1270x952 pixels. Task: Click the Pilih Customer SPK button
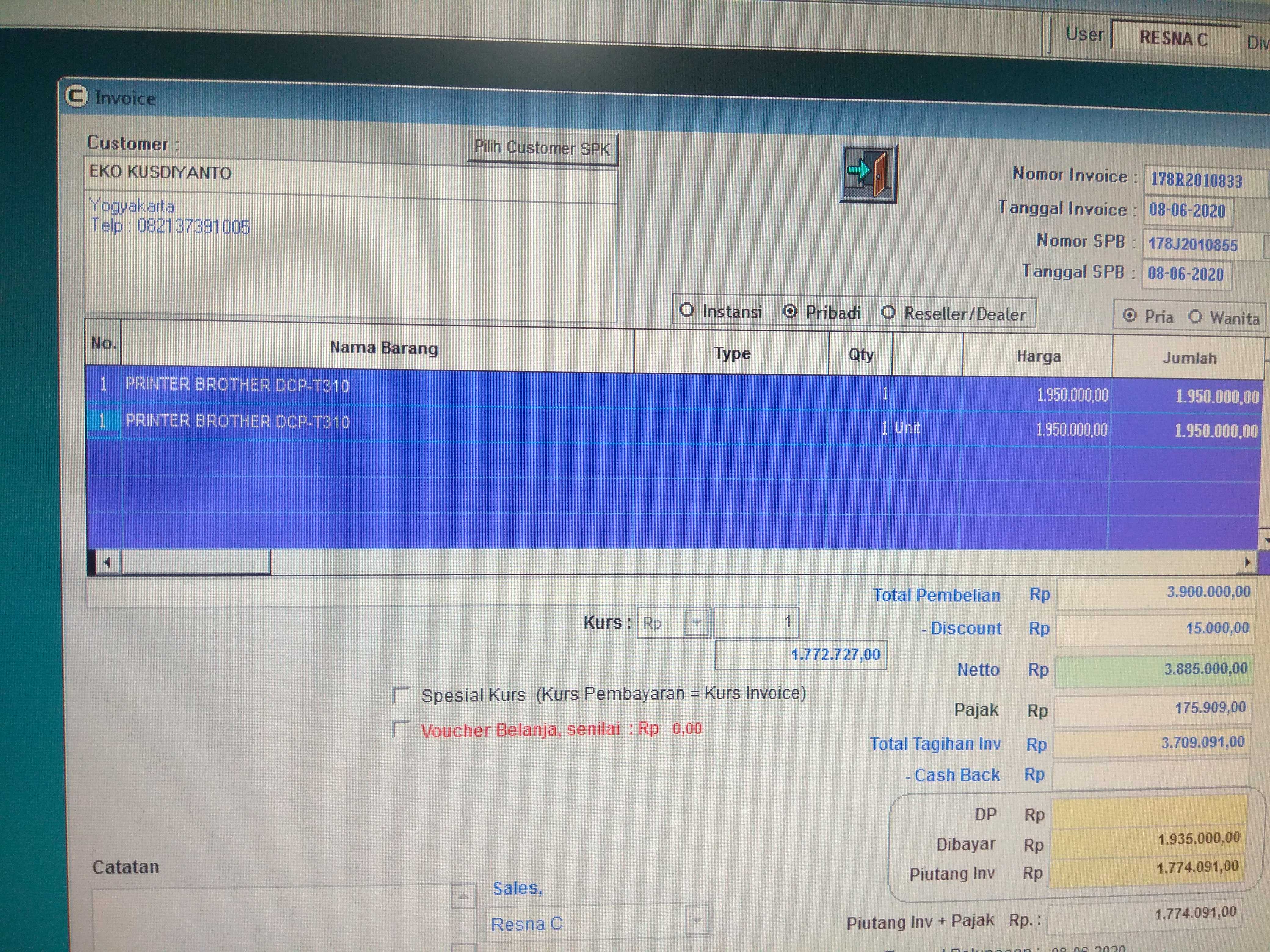coord(542,148)
